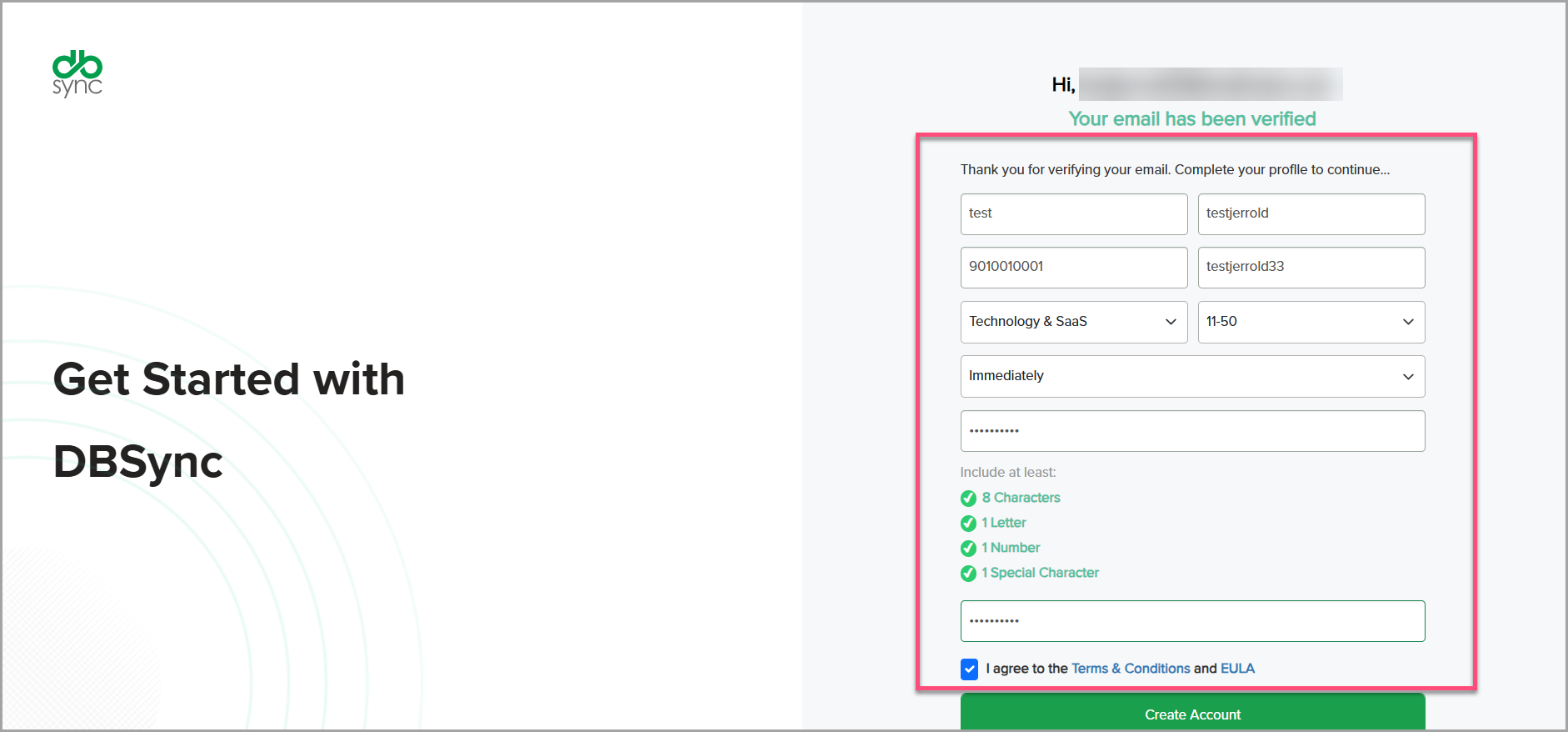Uncheck the I agree to terms checkbox
This screenshot has height=732, width=1568.
(x=969, y=669)
